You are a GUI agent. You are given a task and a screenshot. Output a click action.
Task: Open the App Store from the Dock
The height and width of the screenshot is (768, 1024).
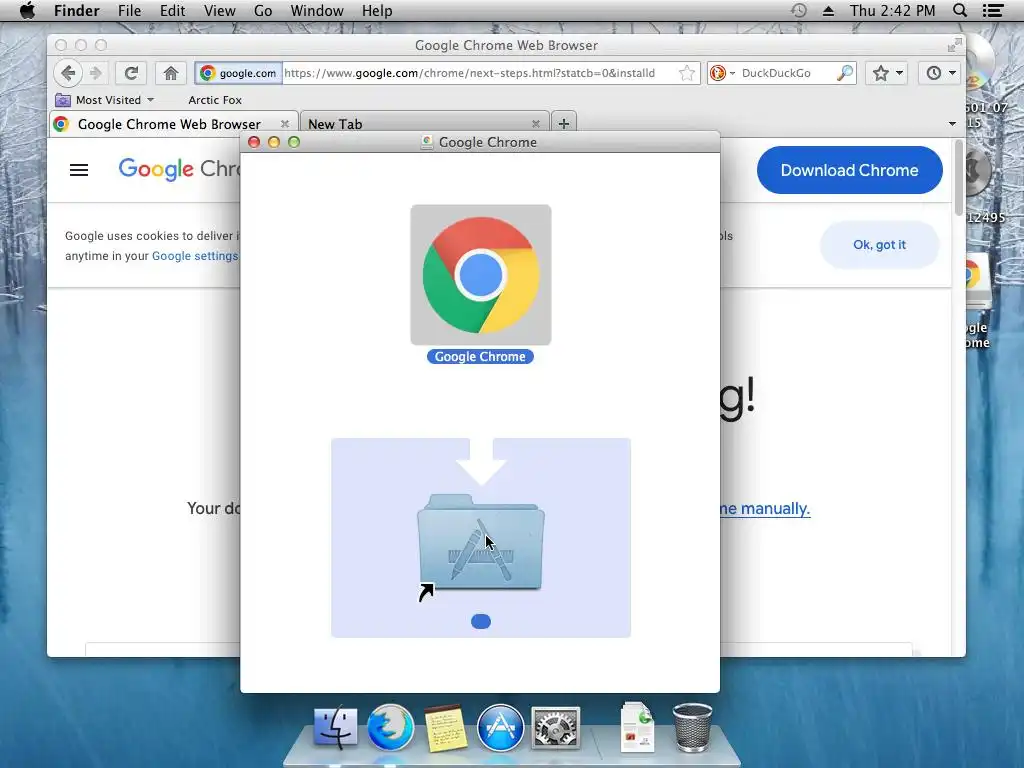(x=500, y=728)
